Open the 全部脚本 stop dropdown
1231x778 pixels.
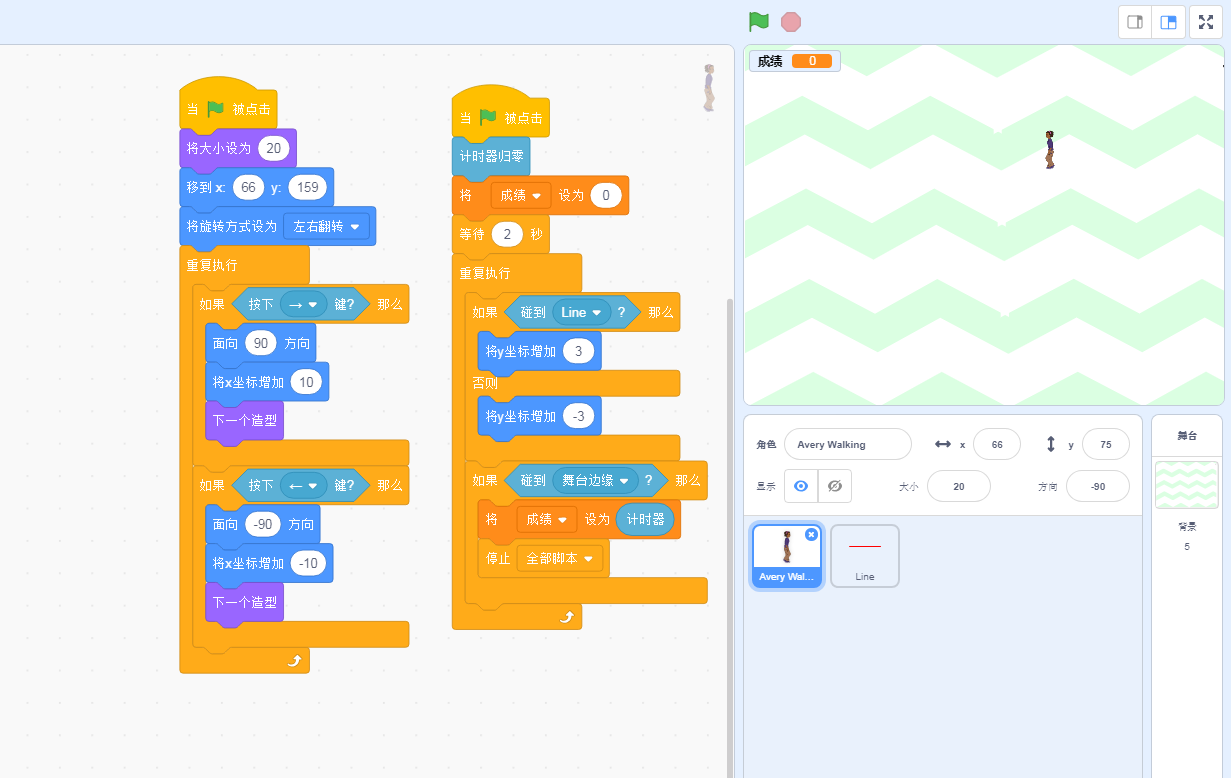point(560,558)
